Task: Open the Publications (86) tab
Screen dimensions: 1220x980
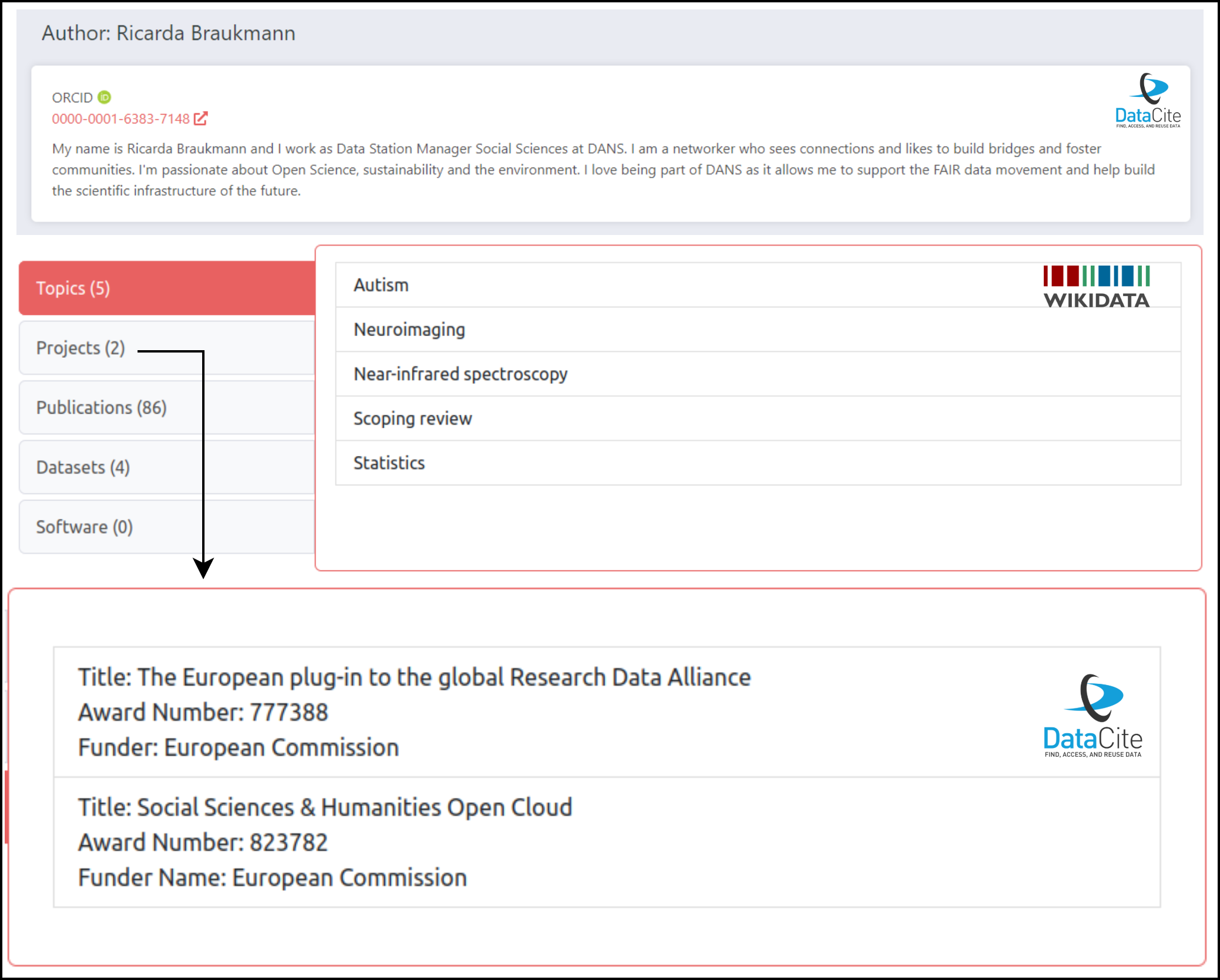Action: click(x=102, y=408)
